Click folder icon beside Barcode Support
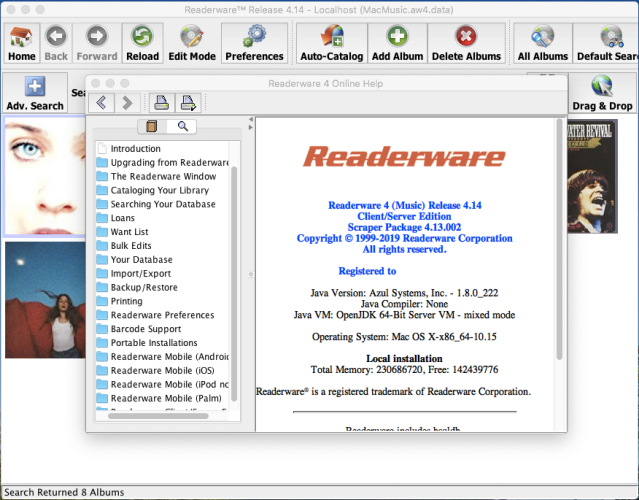 click(102, 329)
